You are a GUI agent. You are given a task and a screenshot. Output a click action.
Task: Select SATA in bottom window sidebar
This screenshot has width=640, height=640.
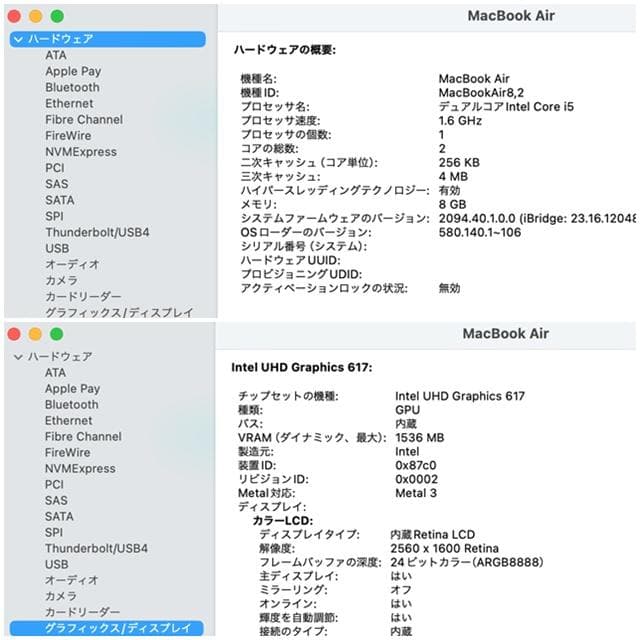pyautogui.click(x=59, y=516)
